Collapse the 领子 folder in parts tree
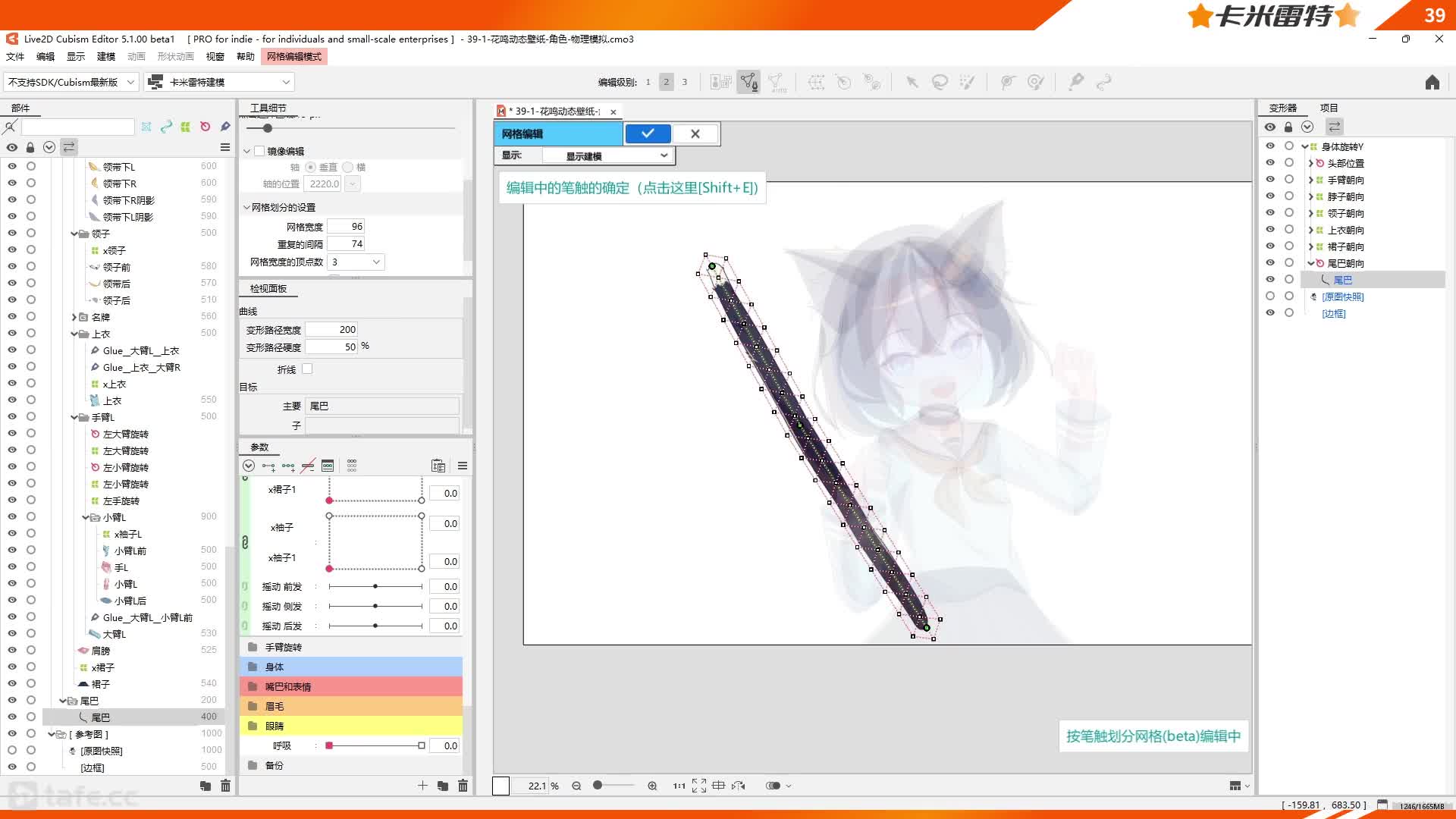 point(74,234)
